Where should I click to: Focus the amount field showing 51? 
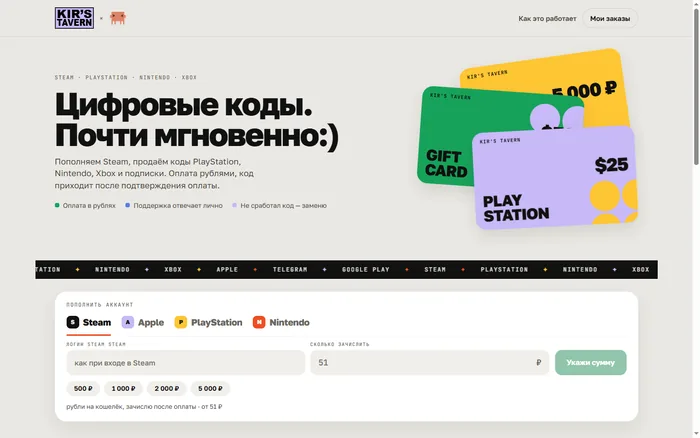[x=429, y=363]
